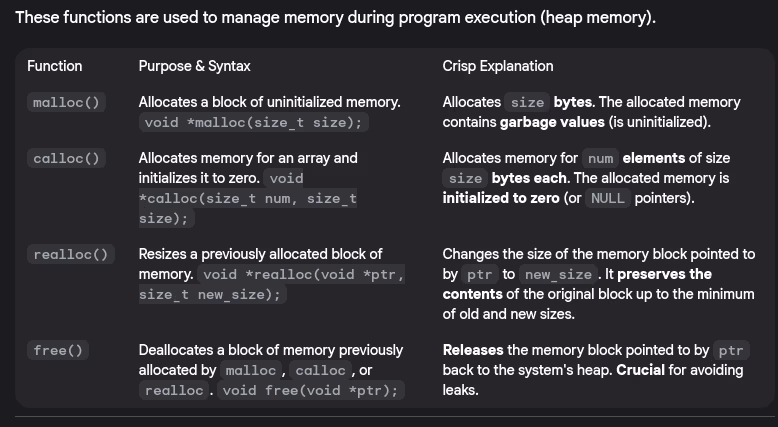Click the realloc() function name cell
The height and width of the screenshot is (427, 778).
pos(70,255)
